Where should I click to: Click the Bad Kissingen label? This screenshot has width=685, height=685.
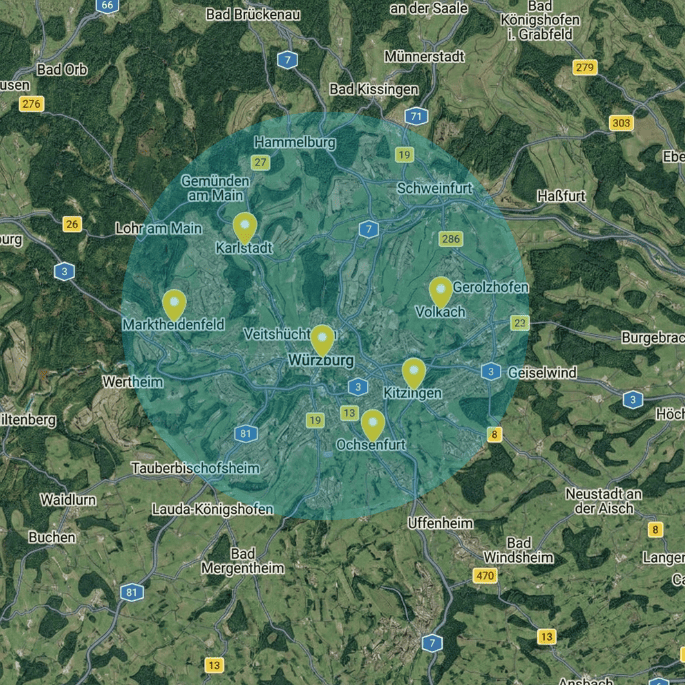click(x=374, y=90)
